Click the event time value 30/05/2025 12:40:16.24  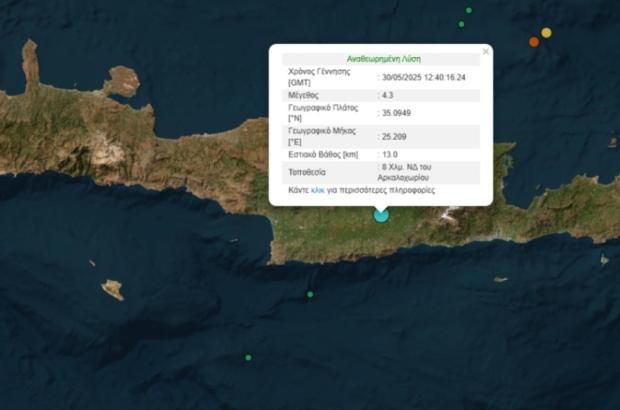423,77
